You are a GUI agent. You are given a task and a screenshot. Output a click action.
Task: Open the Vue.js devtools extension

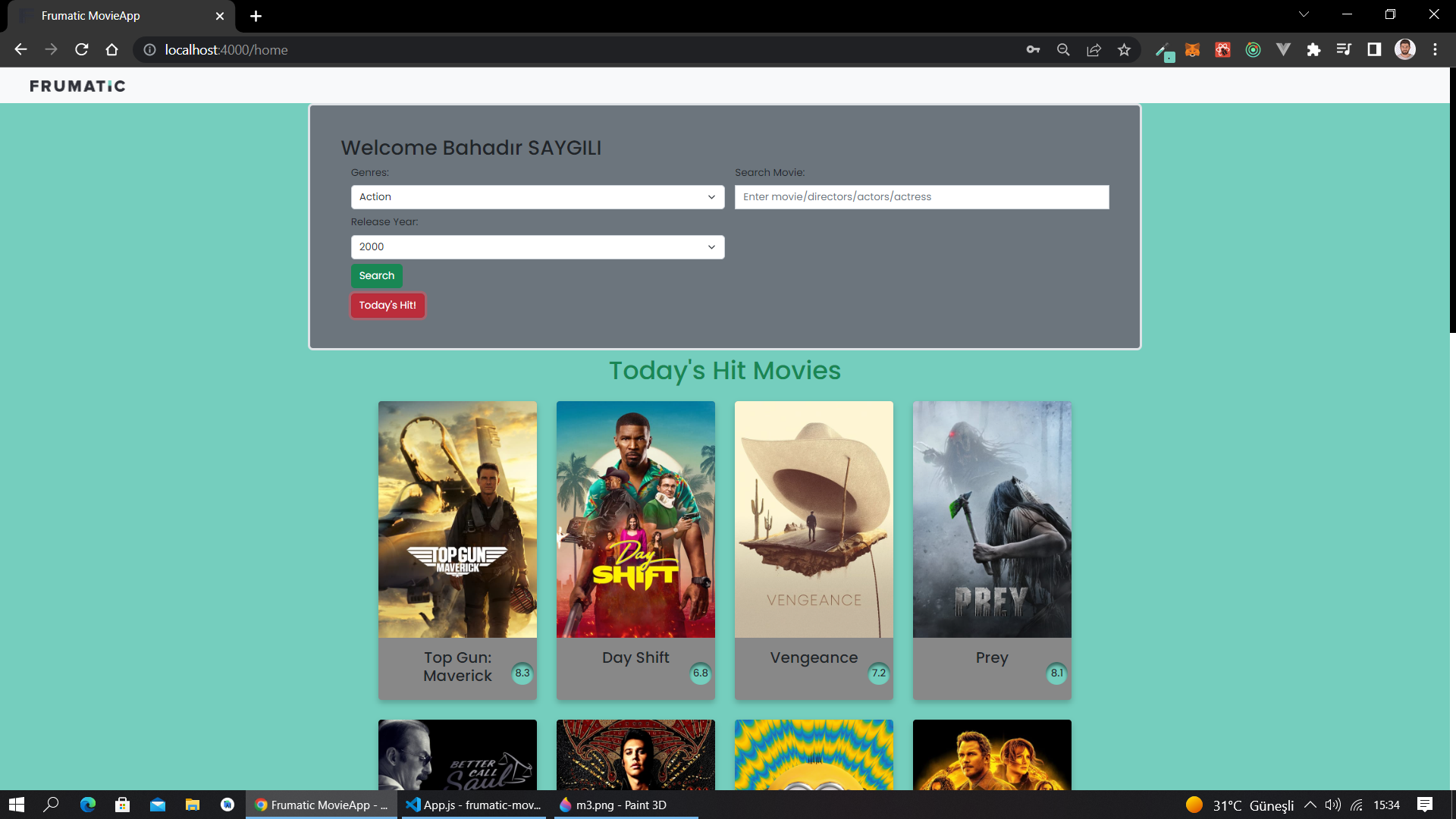pos(1283,49)
